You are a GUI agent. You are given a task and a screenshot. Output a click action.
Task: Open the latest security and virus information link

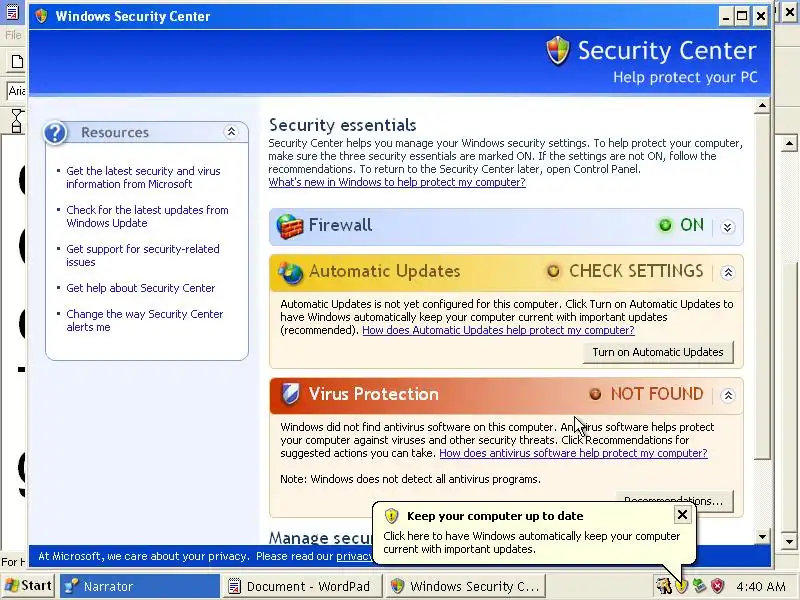(143, 178)
